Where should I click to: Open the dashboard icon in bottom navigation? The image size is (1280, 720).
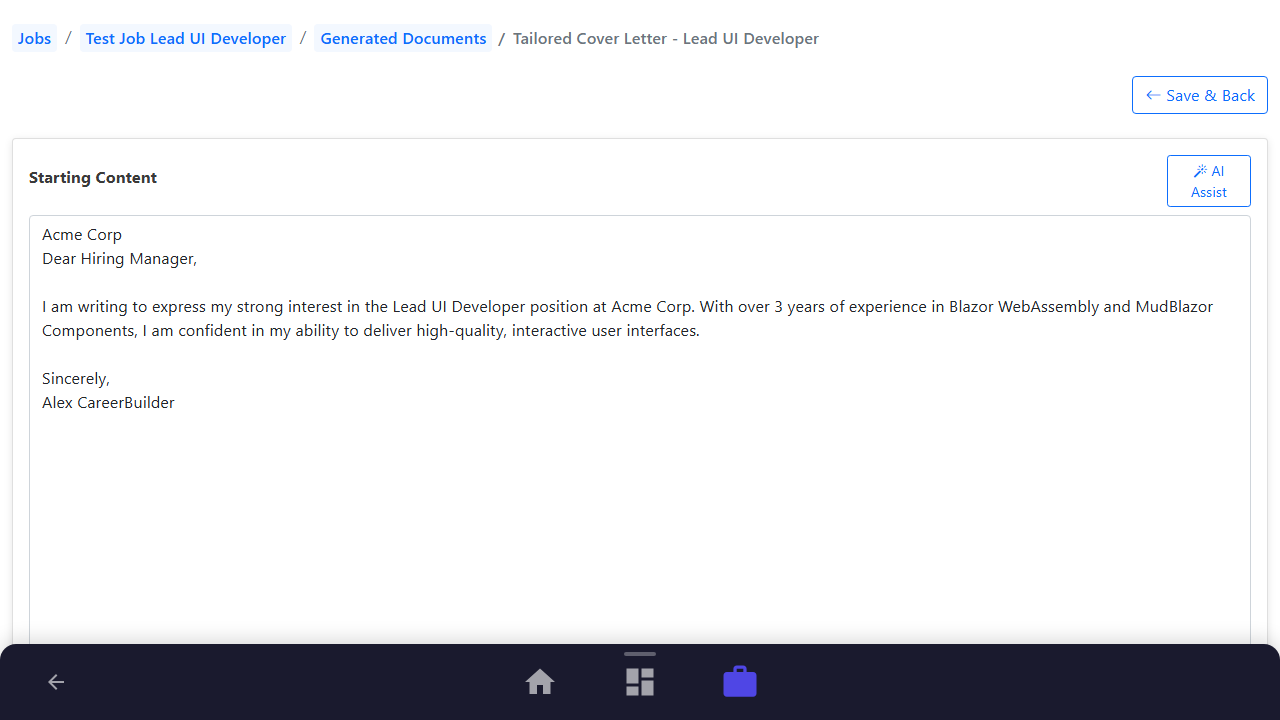coord(640,682)
